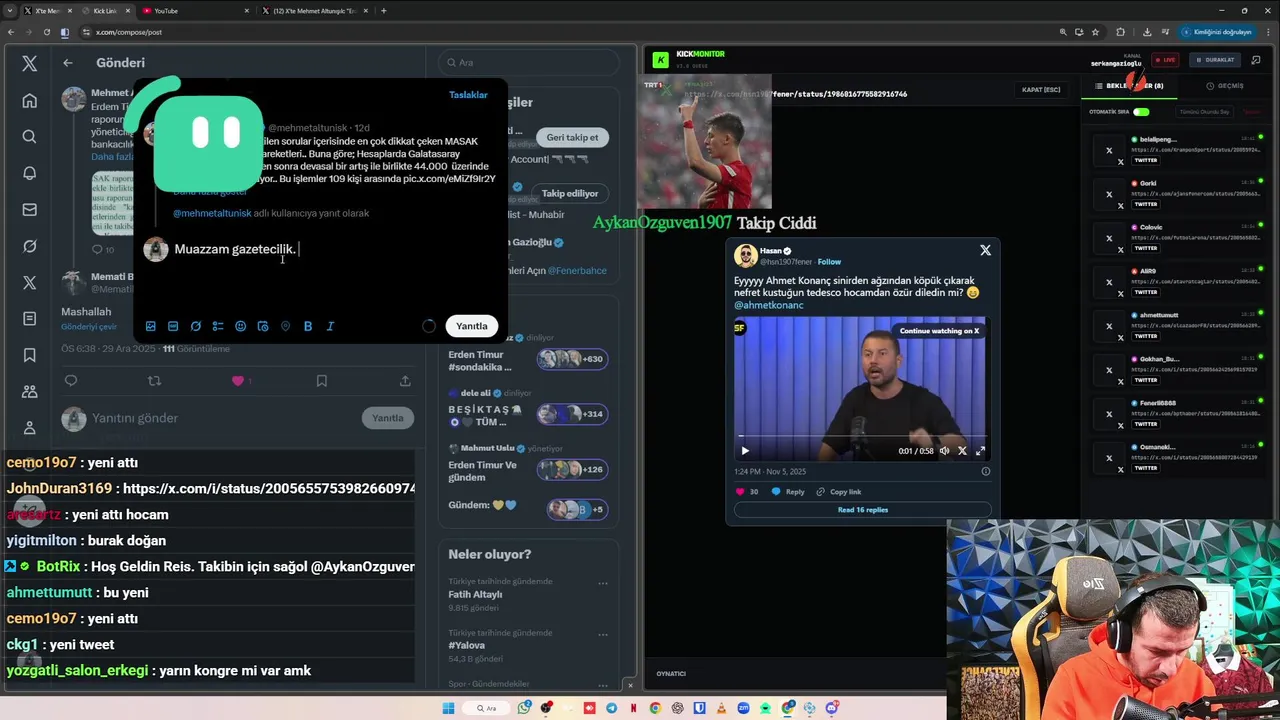Open Grok icon in X sidebar
Image resolution: width=1280 pixels, height=720 pixels.
(x=30, y=246)
